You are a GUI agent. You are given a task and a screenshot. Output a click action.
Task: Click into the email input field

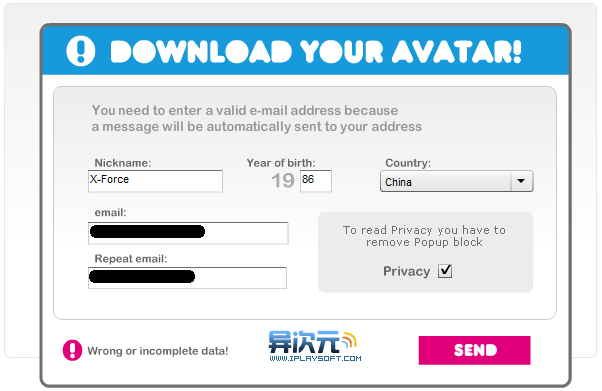coord(188,233)
